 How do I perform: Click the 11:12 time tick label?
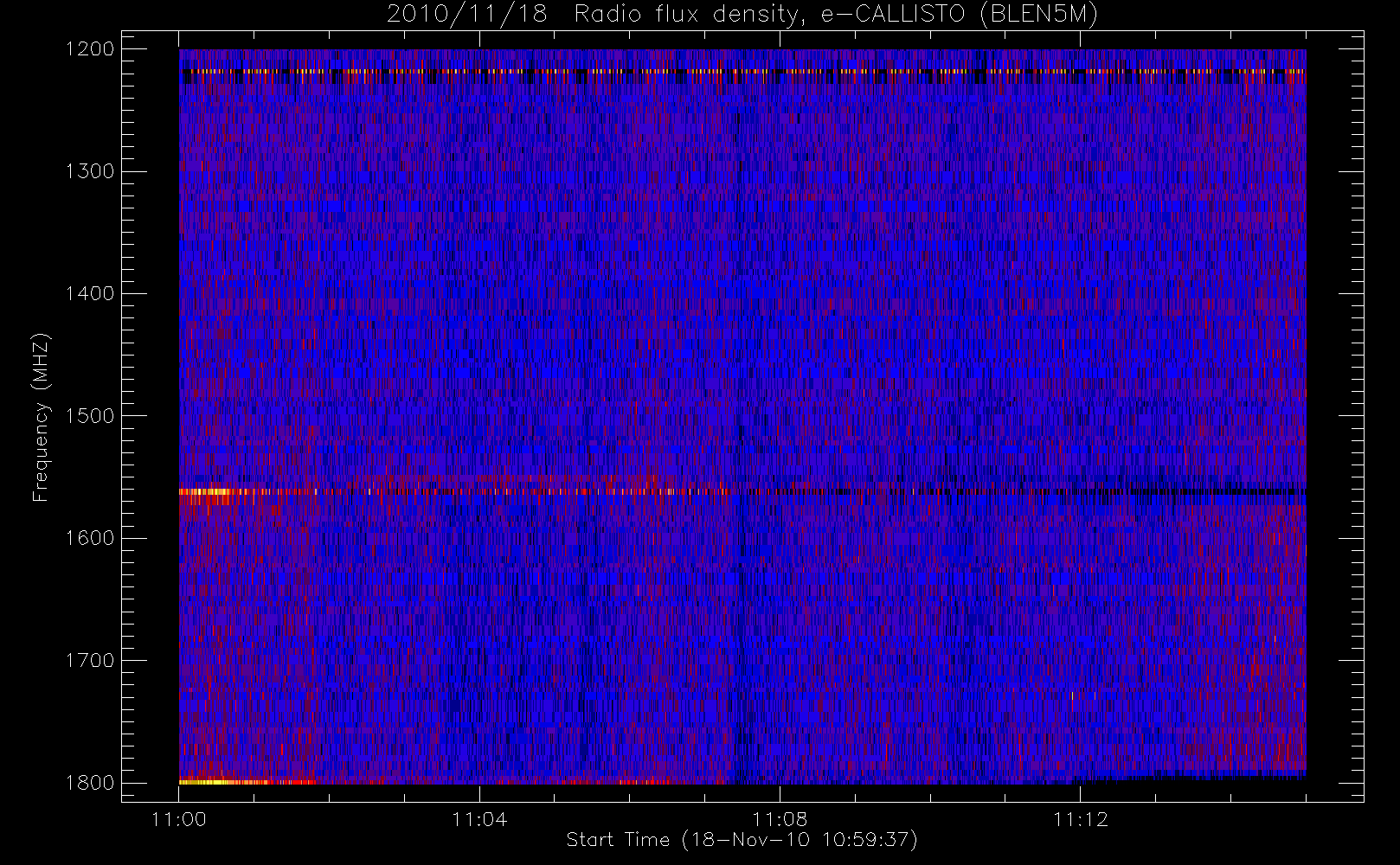[1080, 819]
